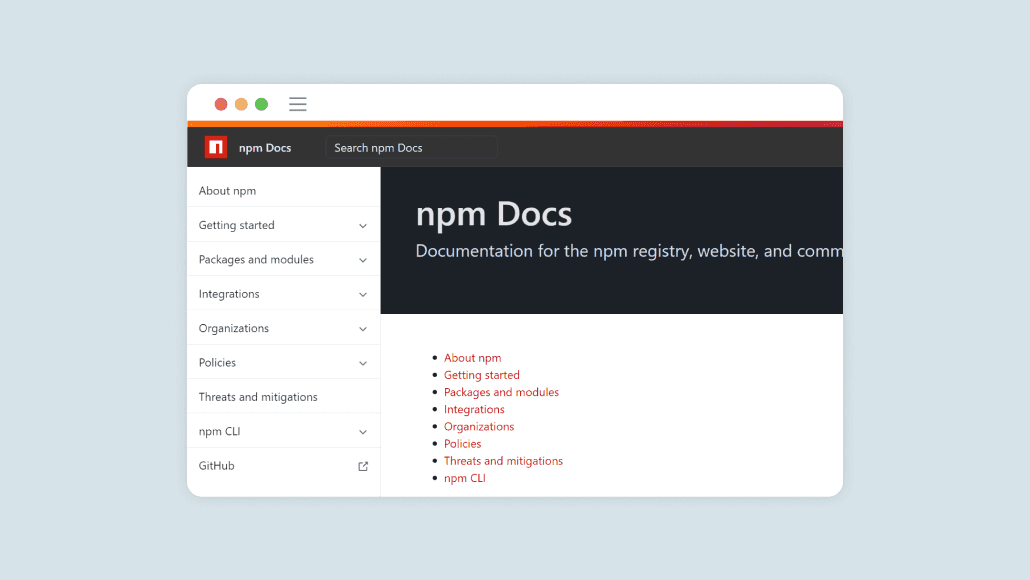The width and height of the screenshot is (1030, 580).
Task: Follow the red Integrations link
Action: click(474, 409)
